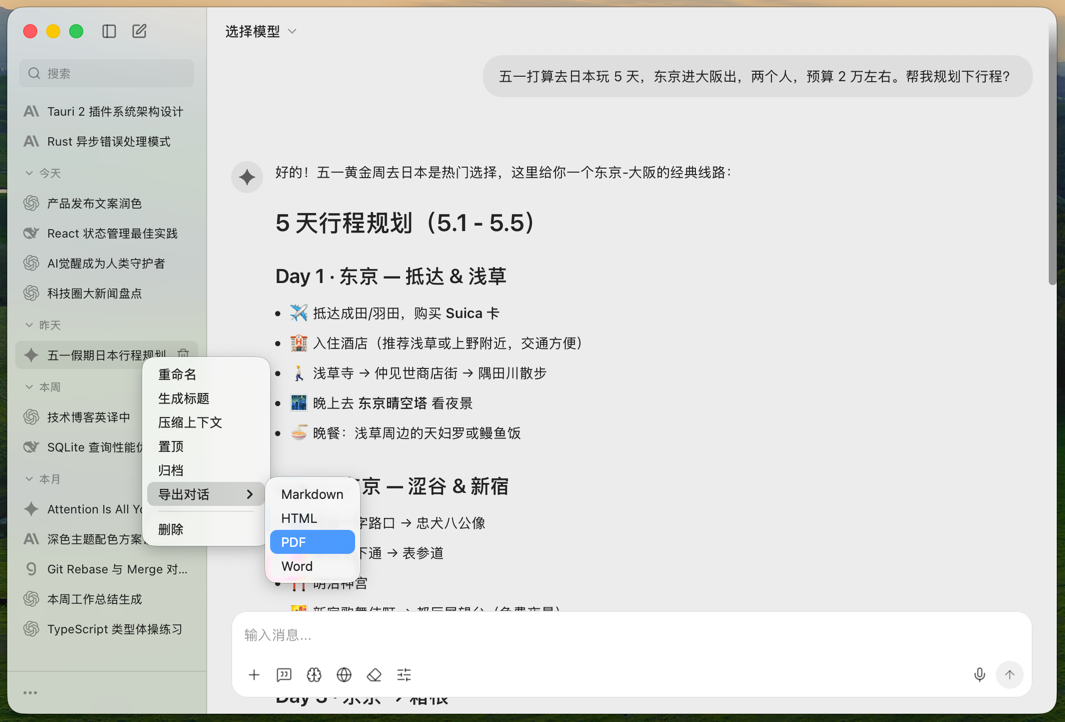Unpin the 五一假期日本行程规划 conversation
1065x722 pixels.
click(x=183, y=354)
